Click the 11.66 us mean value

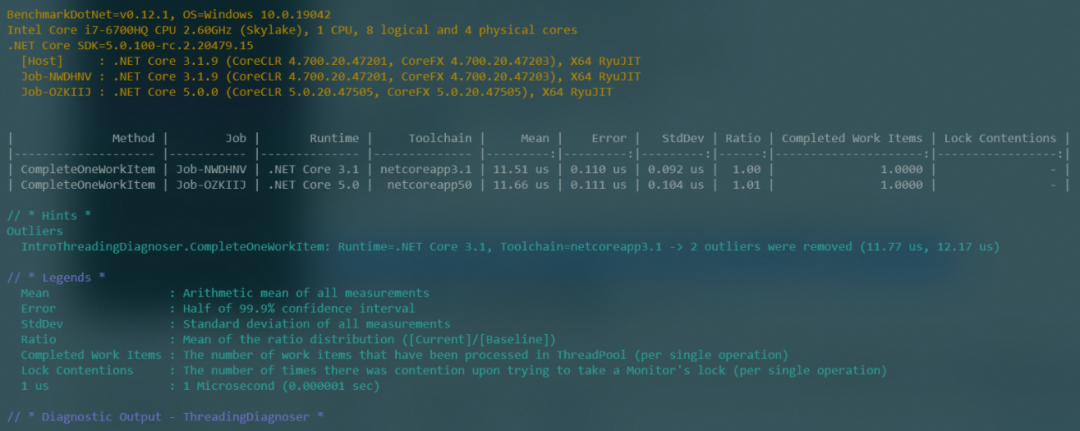(521, 185)
